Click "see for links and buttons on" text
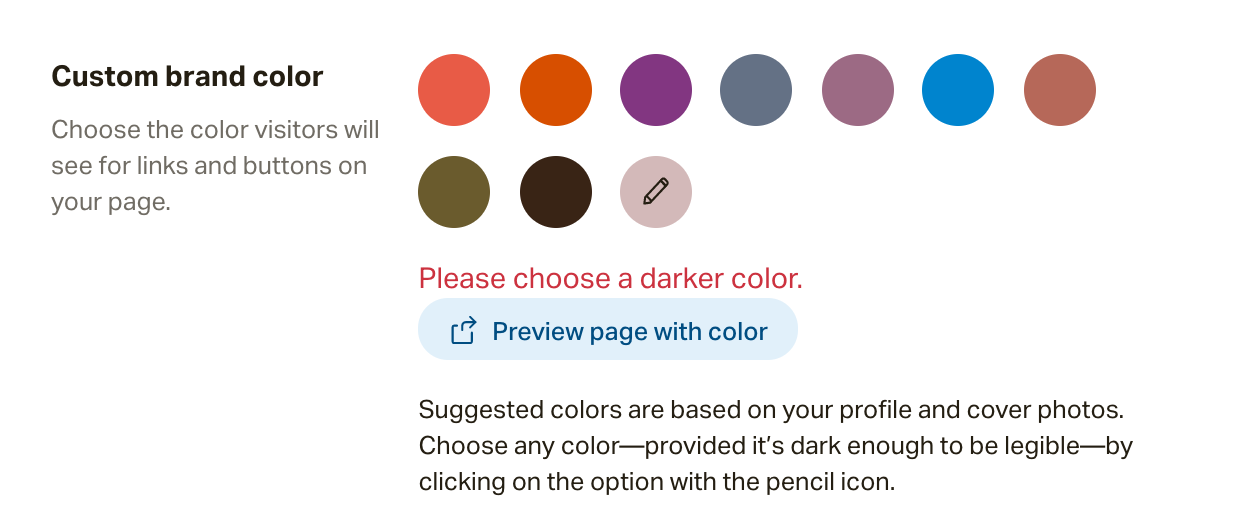The width and height of the screenshot is (1250, 528). 209,166
